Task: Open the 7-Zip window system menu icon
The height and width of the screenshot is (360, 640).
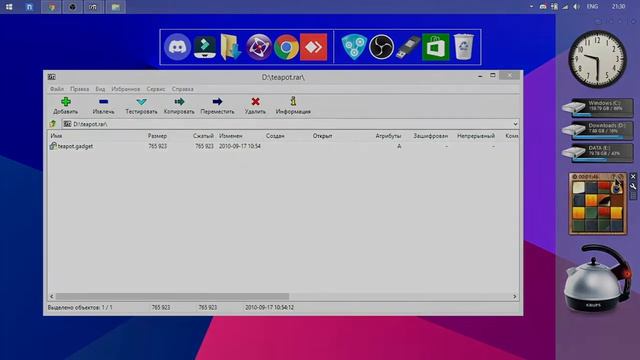Action: pos(51,77)
